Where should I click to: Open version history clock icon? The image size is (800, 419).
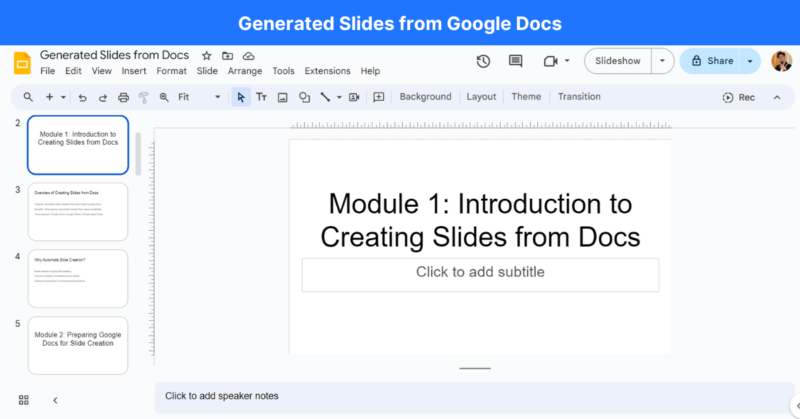pos(483,61)
